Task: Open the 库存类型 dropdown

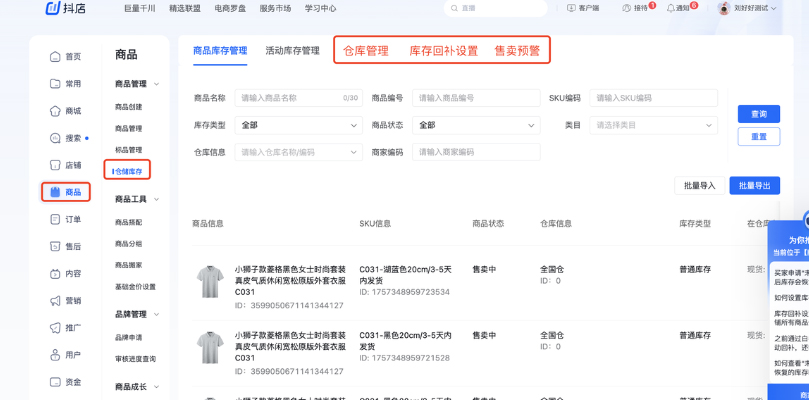Action: click(x=299, y=125)
